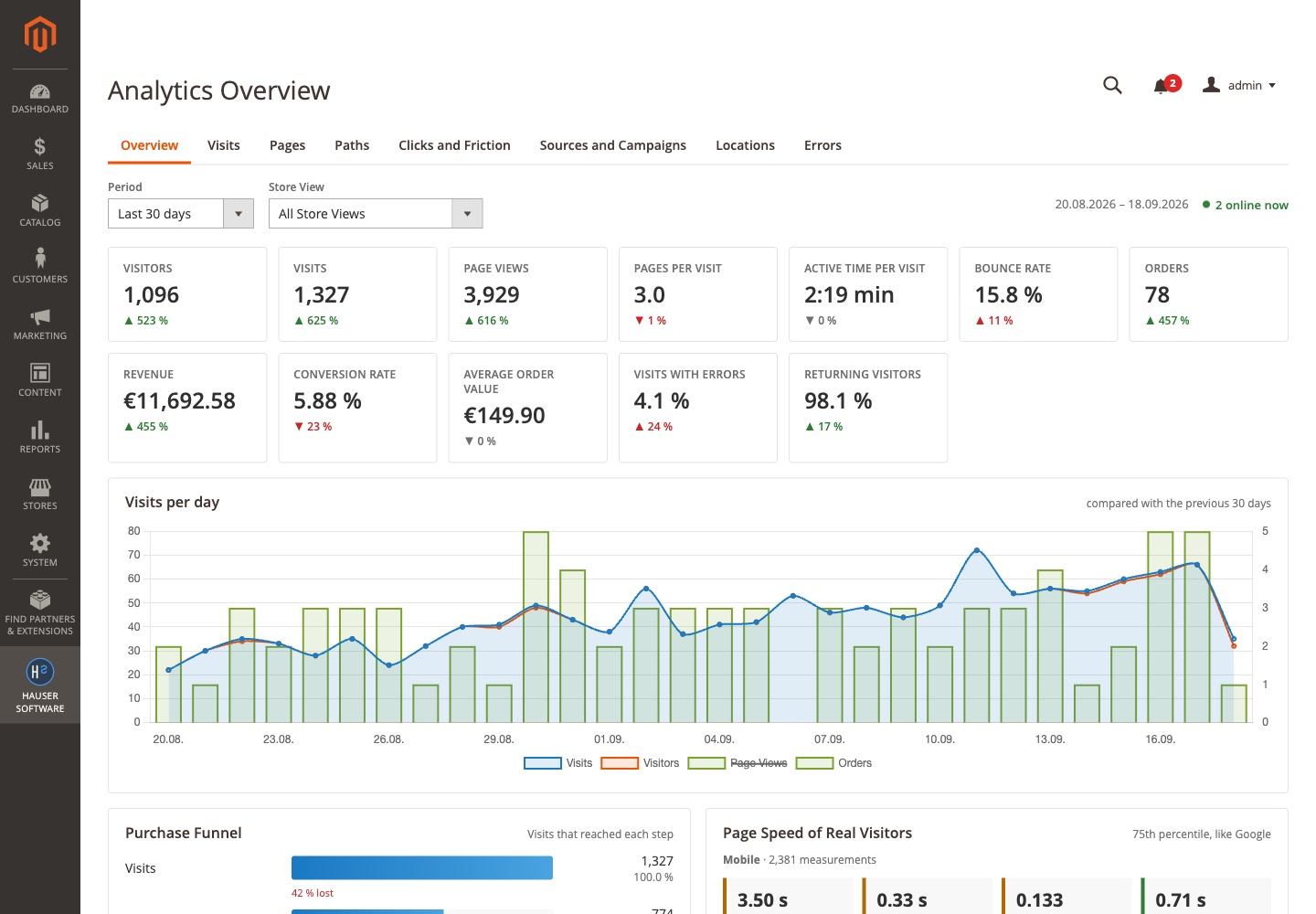Open the Sources and Campaigns tab

[x=613, y=145]
